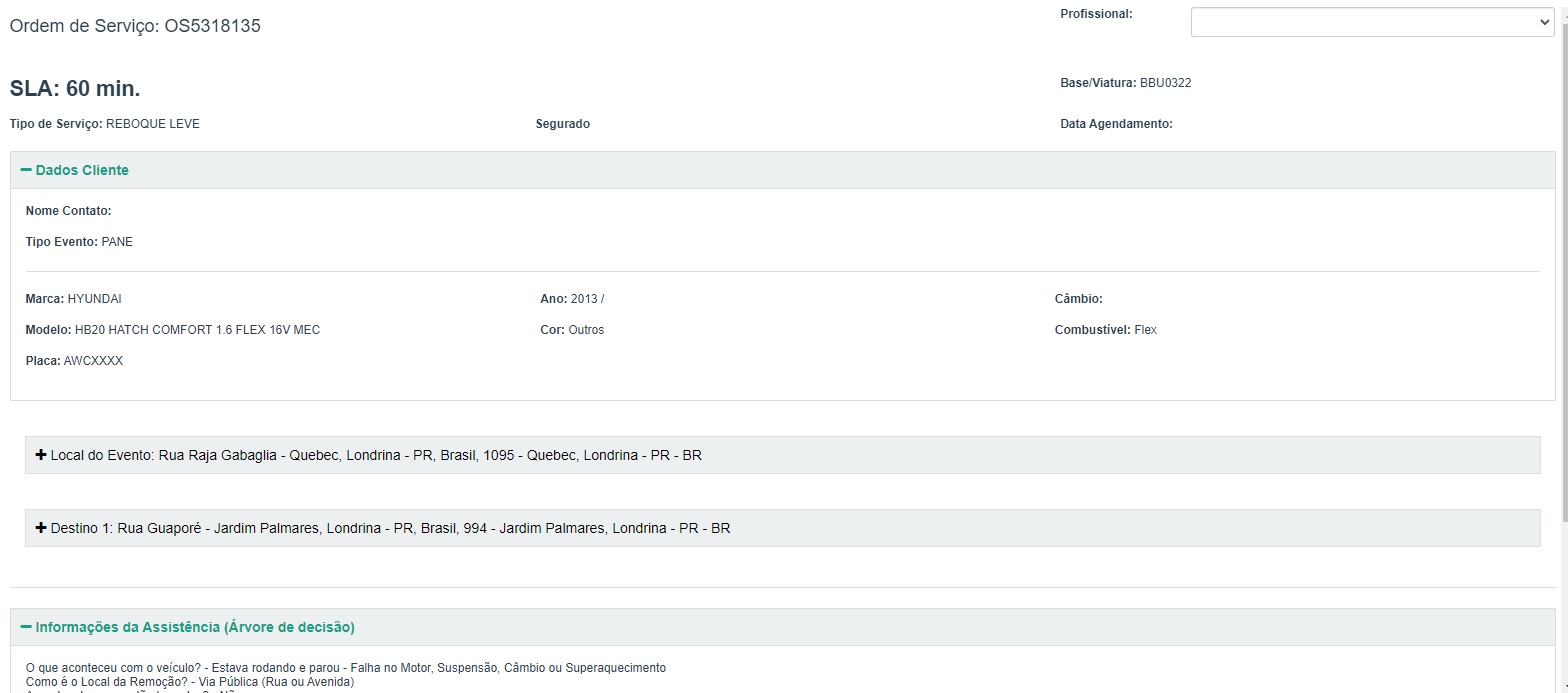
Task: Click the Ordem de Serviço OS5318135 title
Action: (135, 26)
